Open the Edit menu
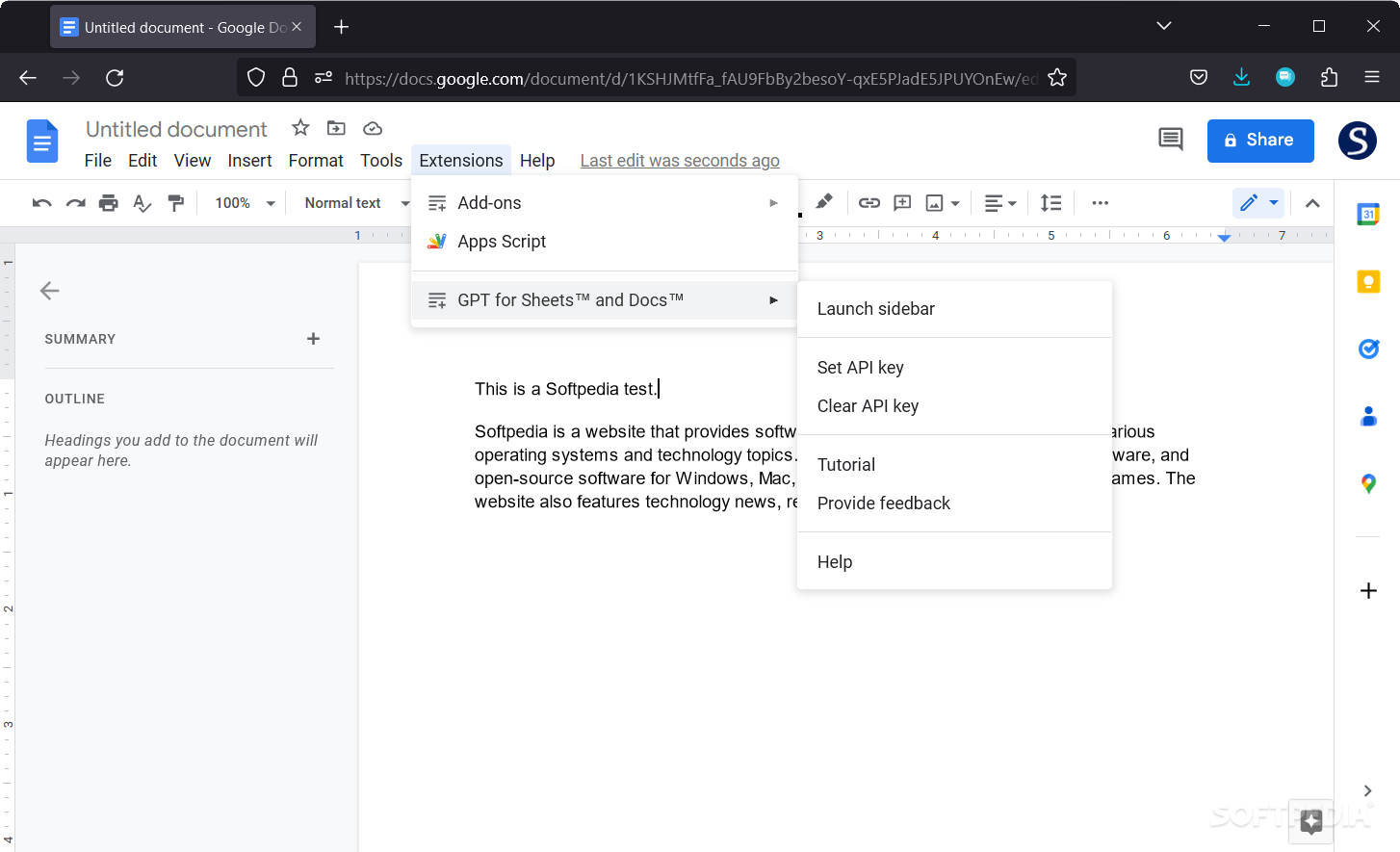The width and height of the screenshot is (1400, 852). pyautogui.click(x=143, y=161)
